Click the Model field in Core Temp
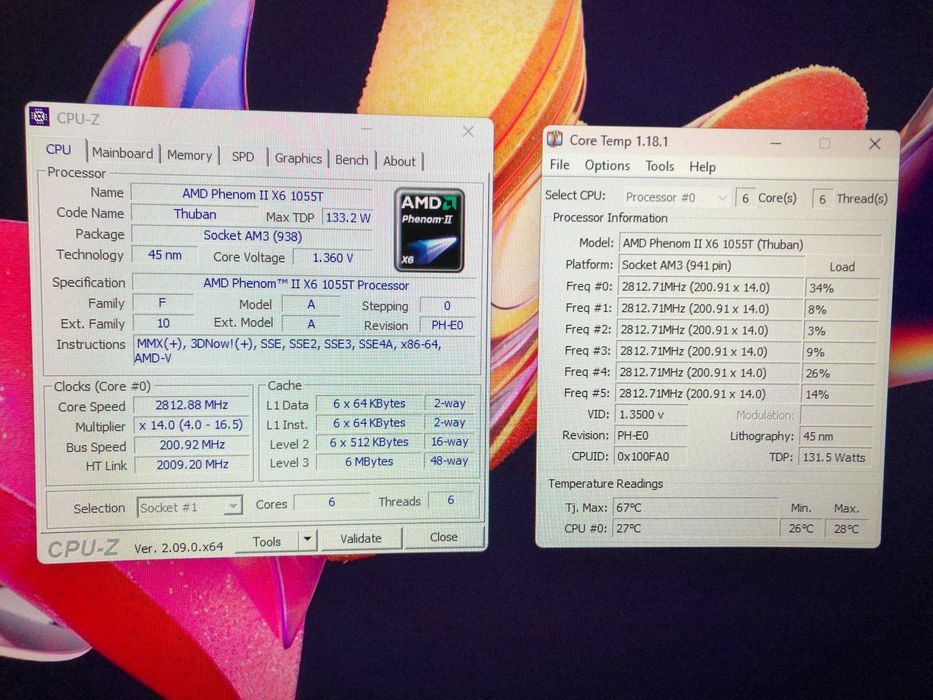Viewport: 933px width, 700px height. [x=750, y=244]
